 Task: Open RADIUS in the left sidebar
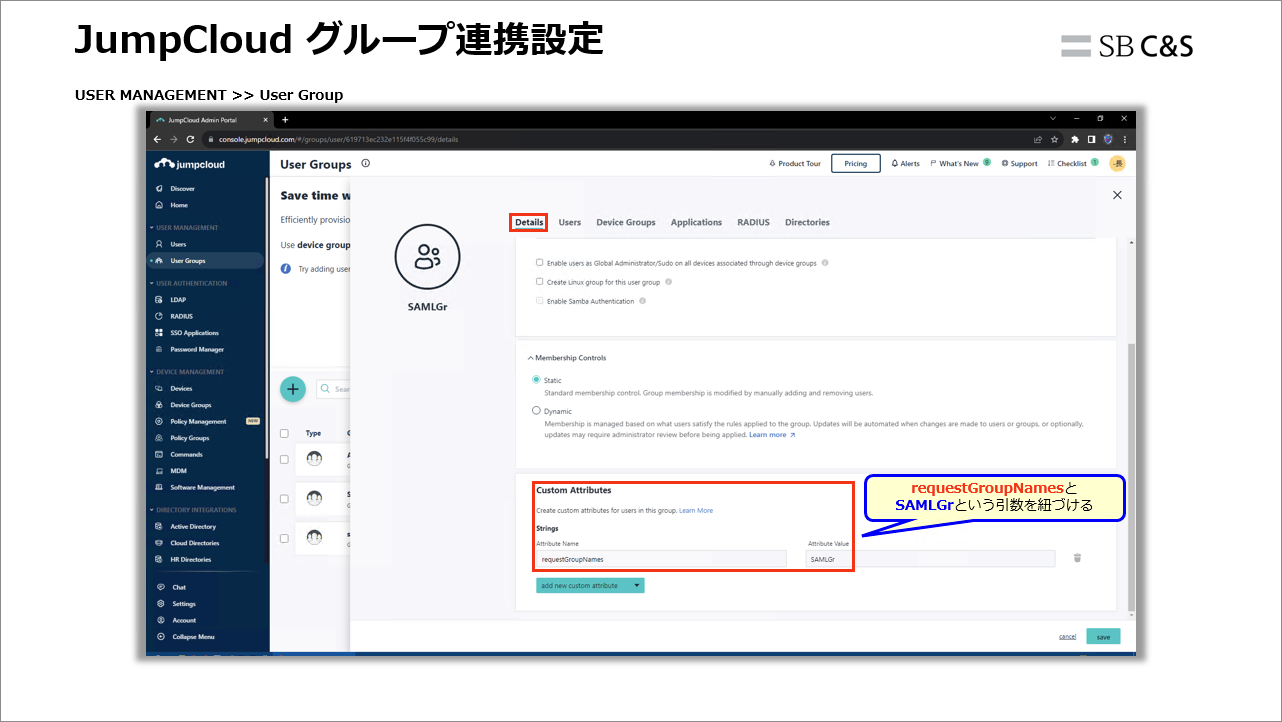coord(181,316)
